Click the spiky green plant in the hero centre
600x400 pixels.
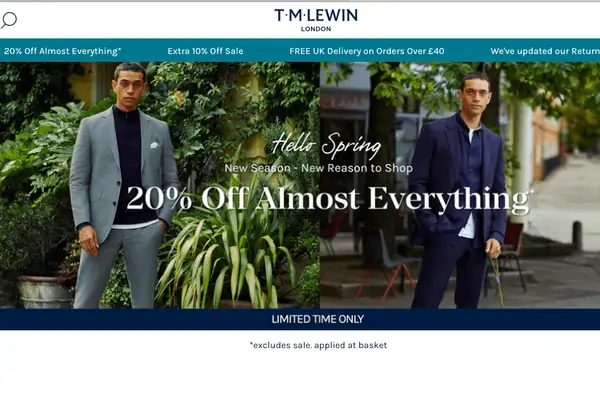[x=226, y=249]
